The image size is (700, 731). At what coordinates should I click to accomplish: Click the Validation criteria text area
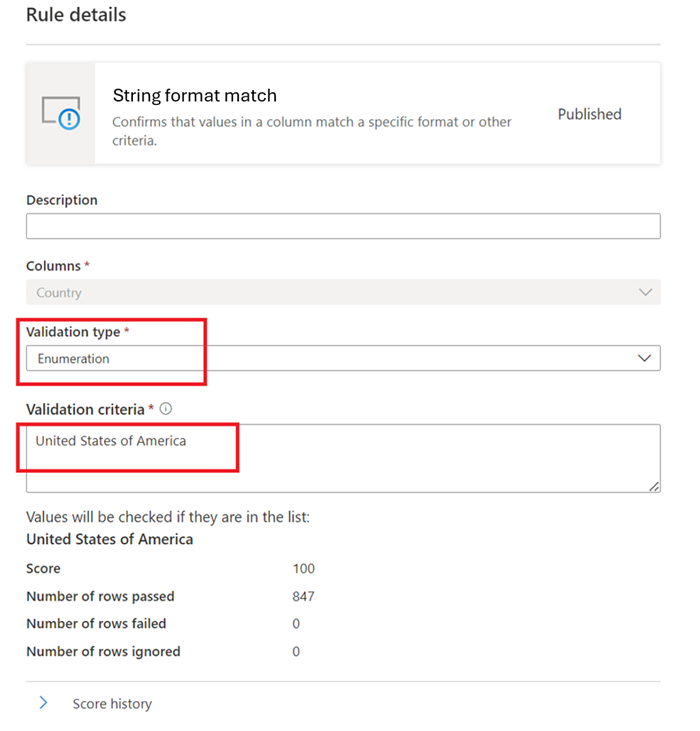343,458
